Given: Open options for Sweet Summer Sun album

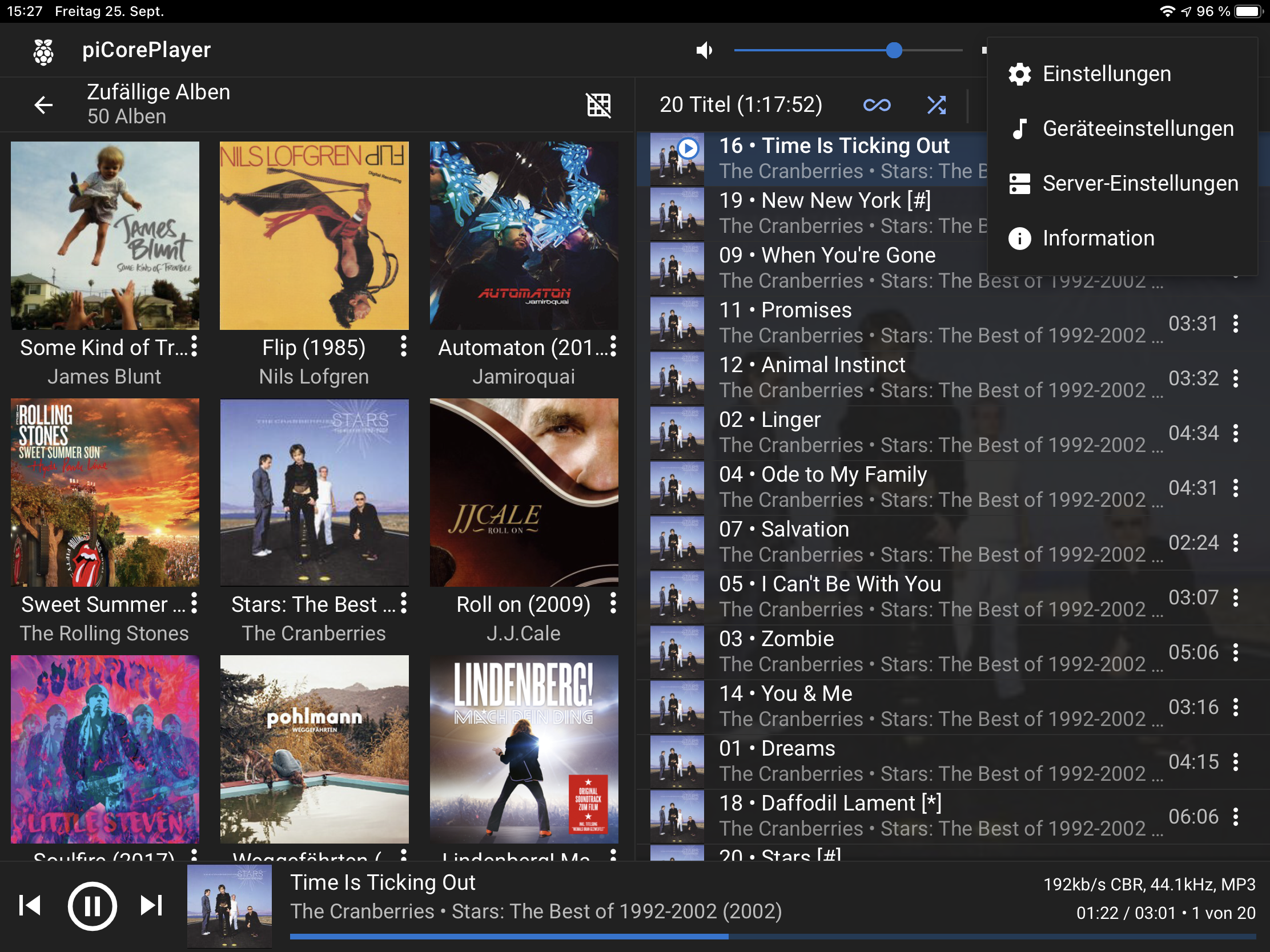Looking at the screenshot, I should [x=195, y=603].
